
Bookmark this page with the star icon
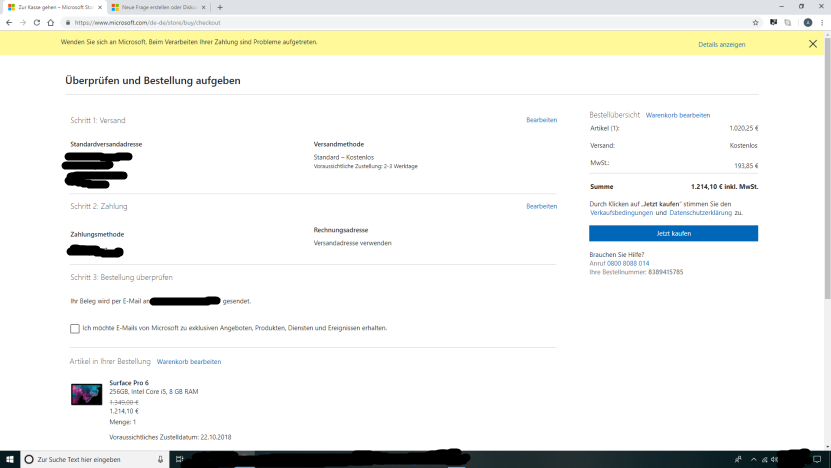point(756,22)
